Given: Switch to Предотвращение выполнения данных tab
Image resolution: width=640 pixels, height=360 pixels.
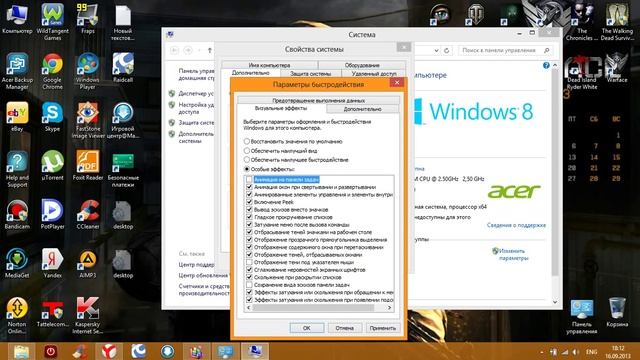Looking at the screenshot, I should pyautogui.click(x=318, y=100).
